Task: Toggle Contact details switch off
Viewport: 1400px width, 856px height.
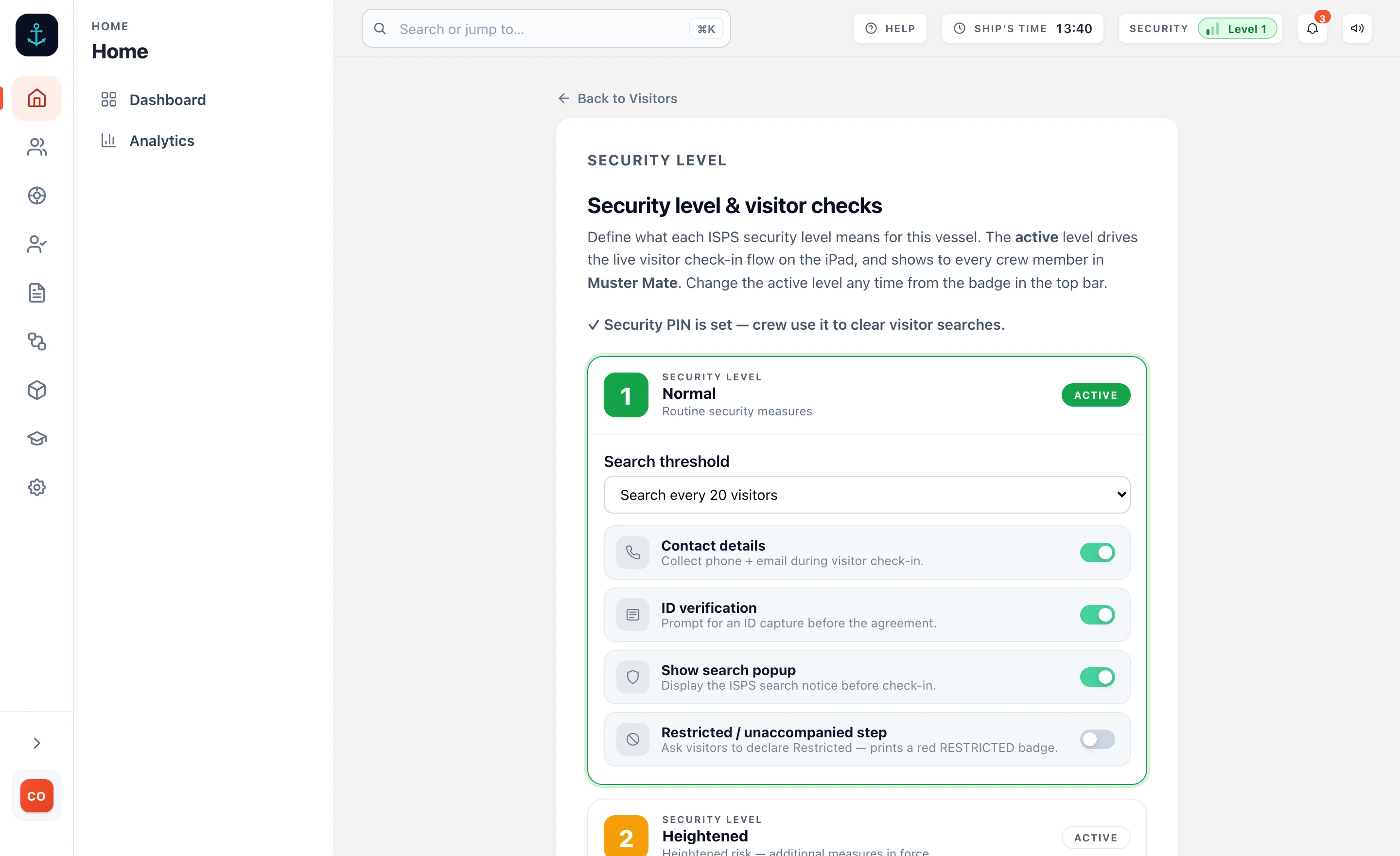Action: coord(1097,553)
